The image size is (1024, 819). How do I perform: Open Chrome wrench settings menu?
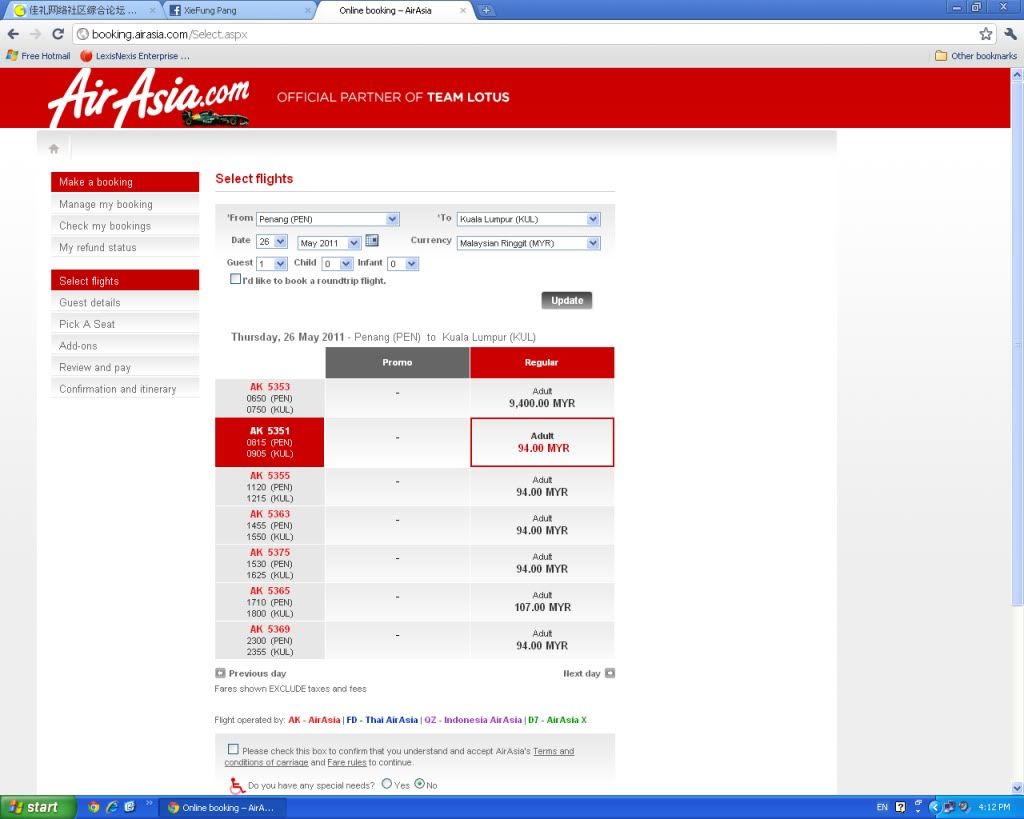(x=1009, y=34)
